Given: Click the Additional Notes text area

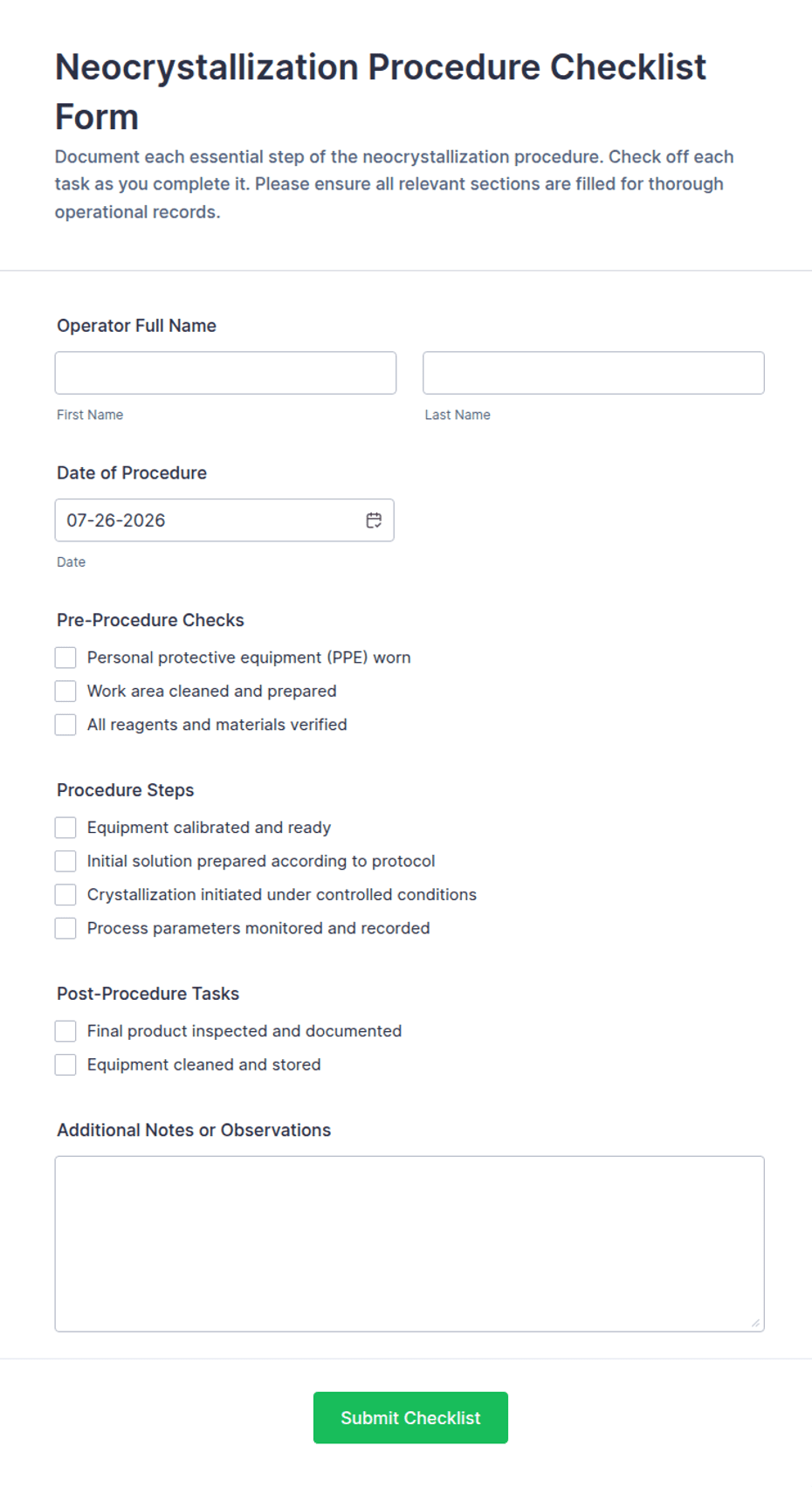Looking at the screenshot, I should [x=409, y=1244].
